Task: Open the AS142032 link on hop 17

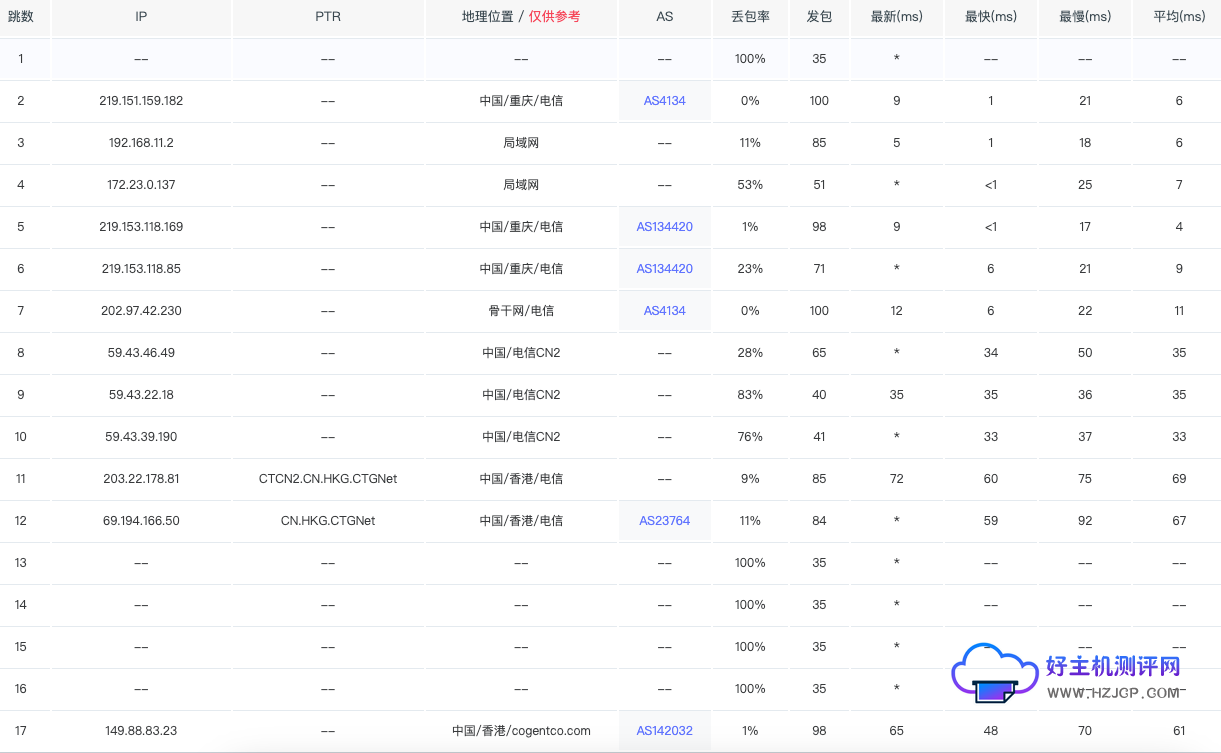Action: tap(664, 730)
